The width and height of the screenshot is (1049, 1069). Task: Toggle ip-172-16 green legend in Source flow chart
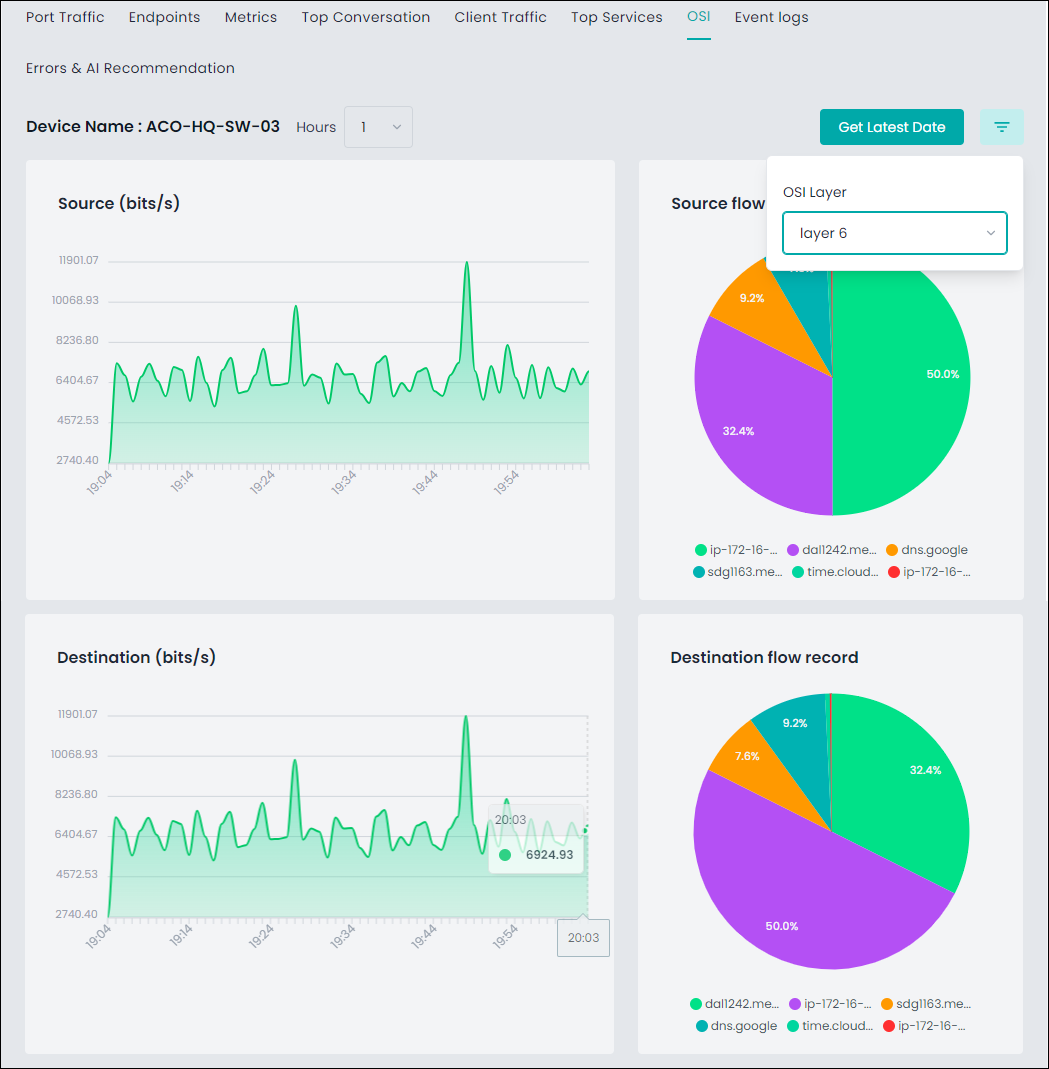[736, 550]
